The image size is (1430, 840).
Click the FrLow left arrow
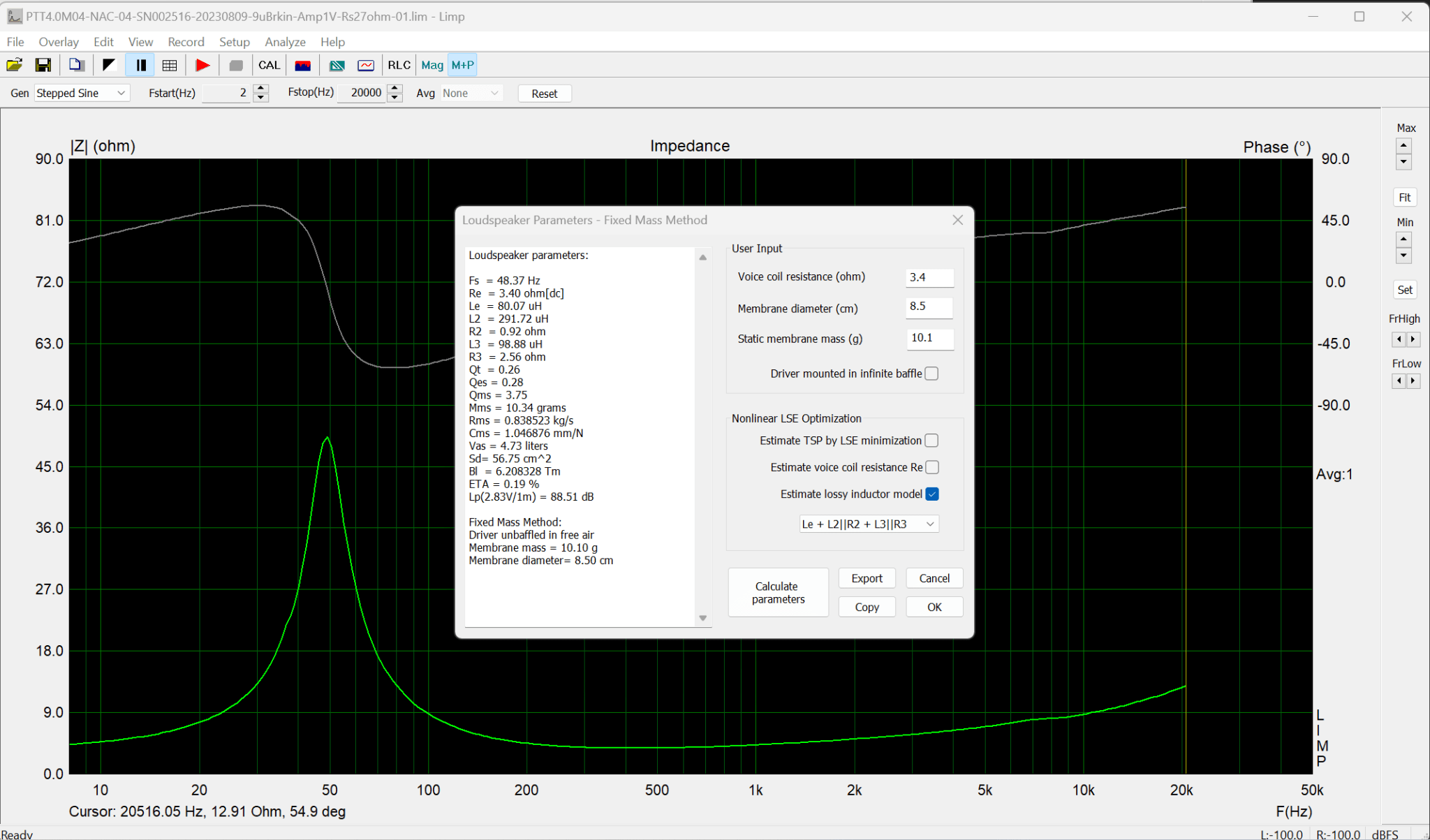(x=1399, y=381)
